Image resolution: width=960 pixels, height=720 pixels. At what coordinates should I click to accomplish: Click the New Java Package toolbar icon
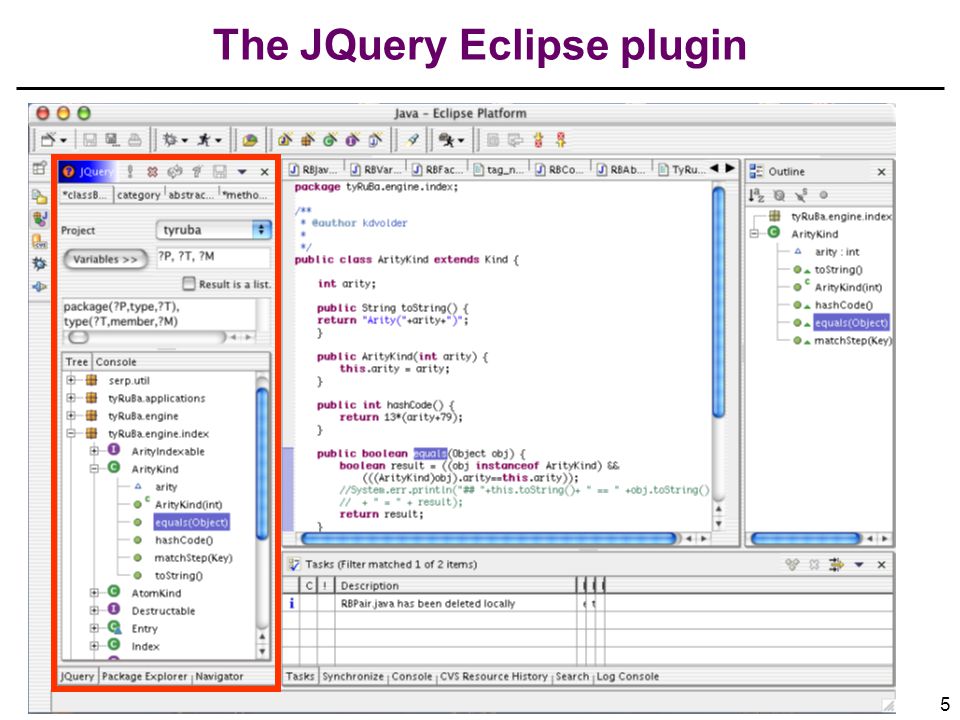(307, 140)
